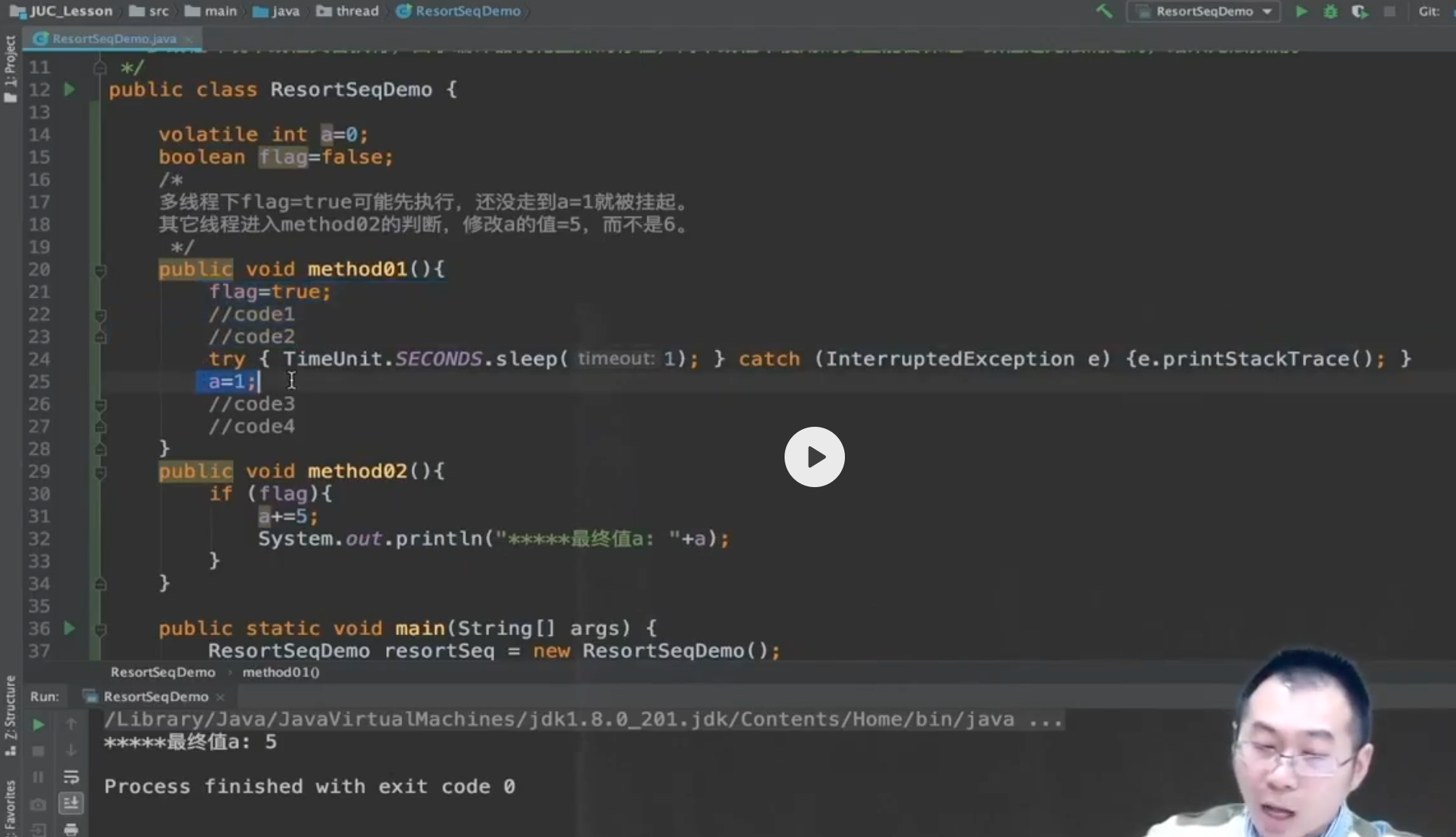1456x837 pixels.
Task: Run with coverage shield icon
Action: point(1359,11)
